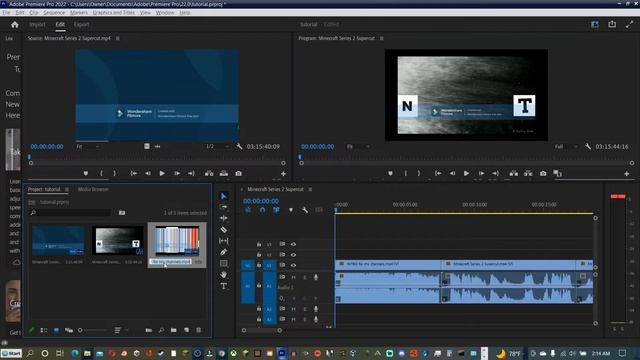Open the File menu
Viewport: 640px width, 360px height.
click(6, 13)
